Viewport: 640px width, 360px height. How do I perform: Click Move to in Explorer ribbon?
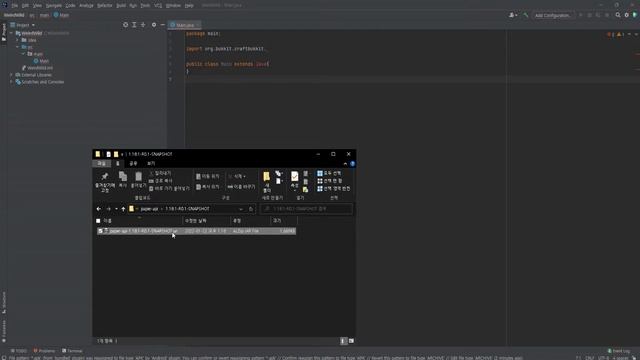[207, 176]
